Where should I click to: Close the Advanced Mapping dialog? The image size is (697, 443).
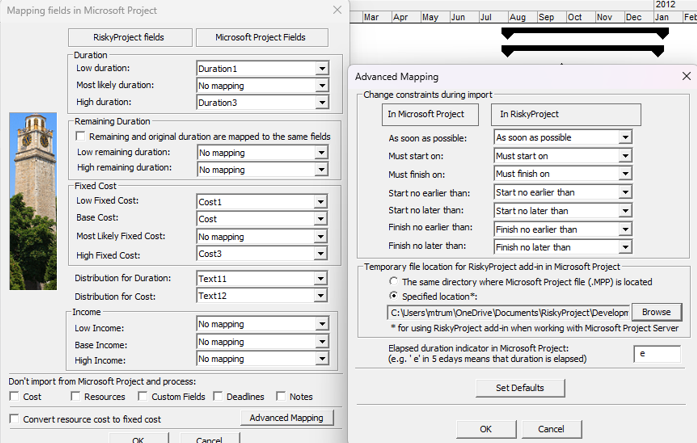(x=686, y=76)
